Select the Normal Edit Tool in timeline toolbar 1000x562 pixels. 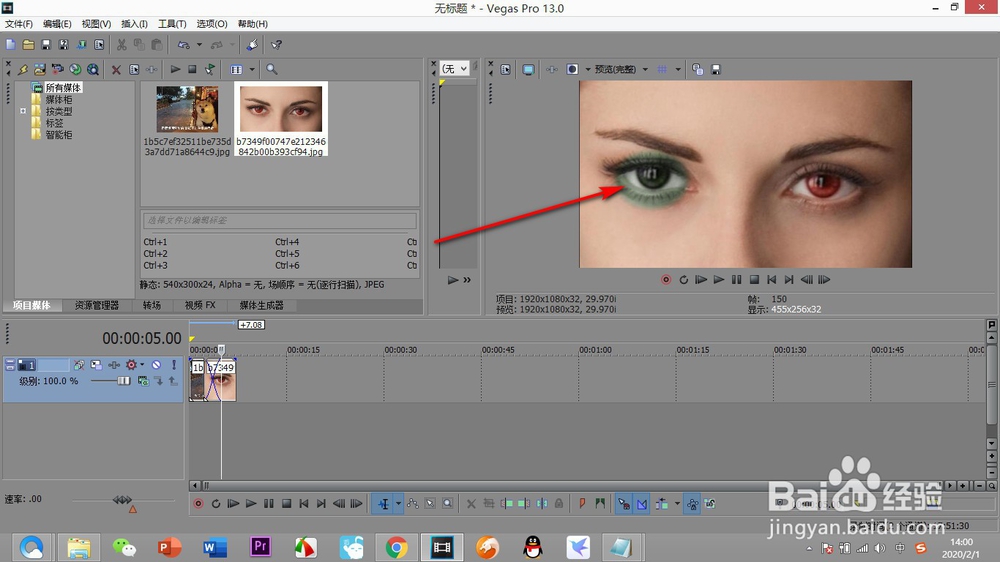pyautogui.click(x=383, y=504)
